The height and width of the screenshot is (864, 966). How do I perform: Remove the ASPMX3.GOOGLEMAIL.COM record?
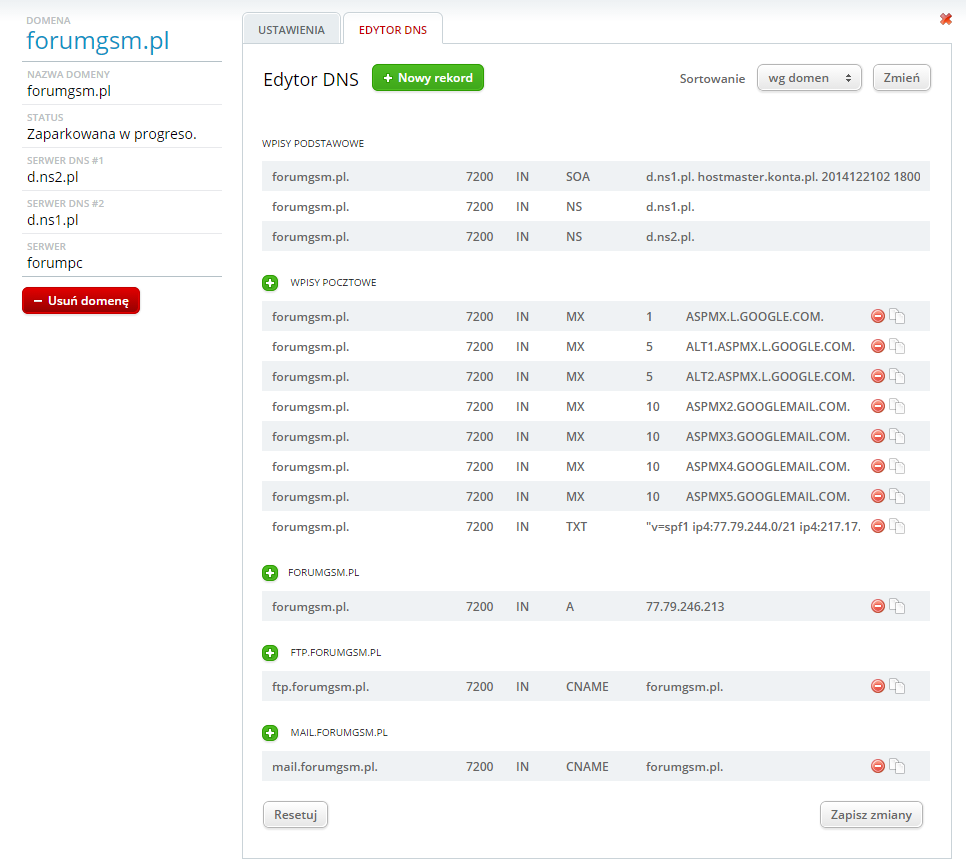pos(878,436)
